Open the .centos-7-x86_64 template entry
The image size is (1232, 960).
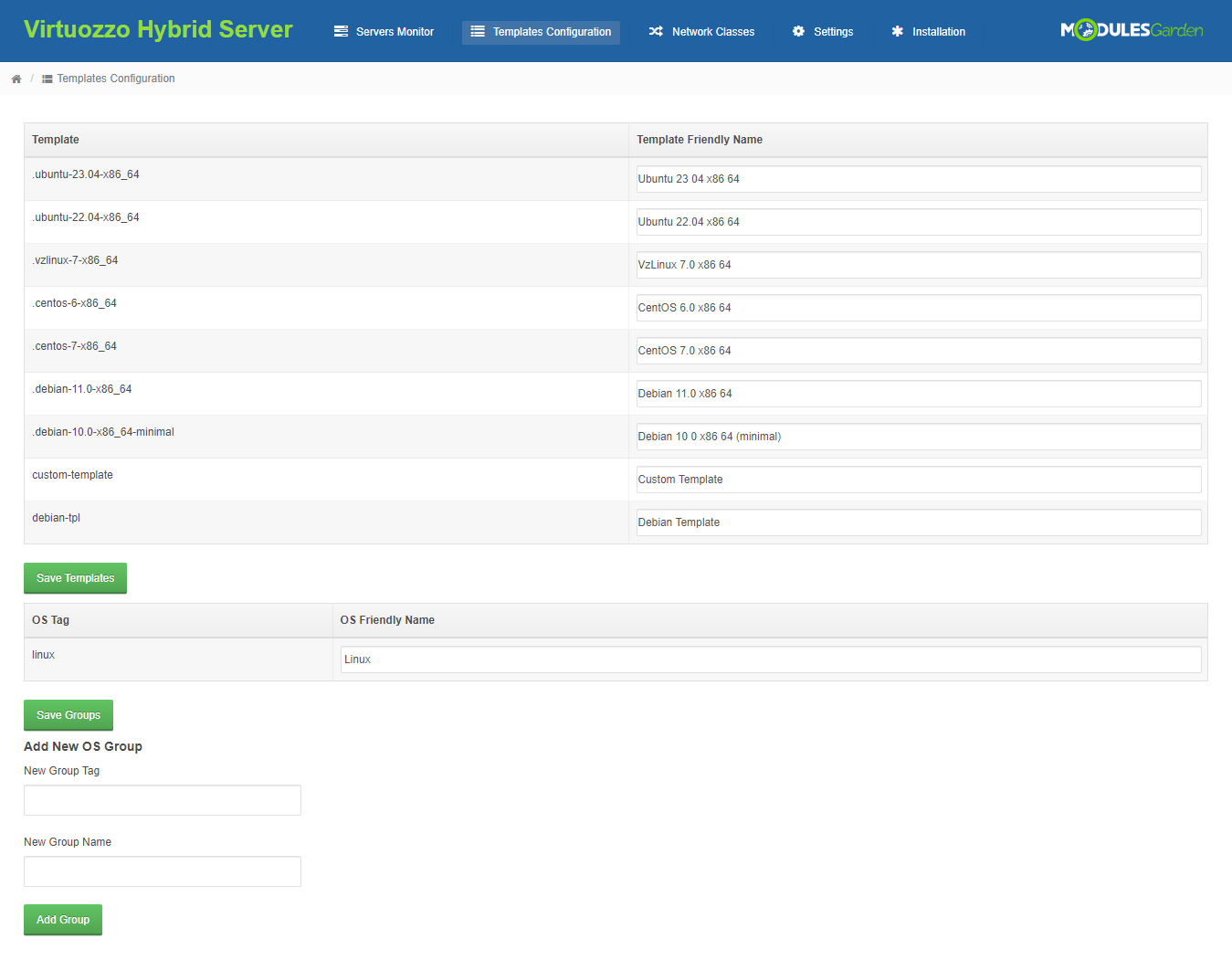[x=73, y=345]
